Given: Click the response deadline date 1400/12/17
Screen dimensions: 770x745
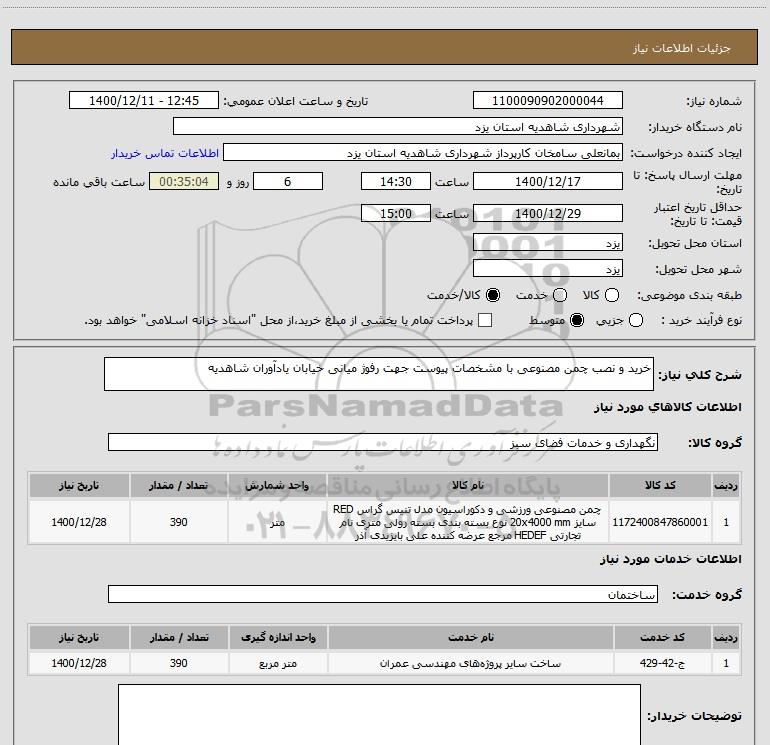Looking at the screenshot, I should coord(548,181).
